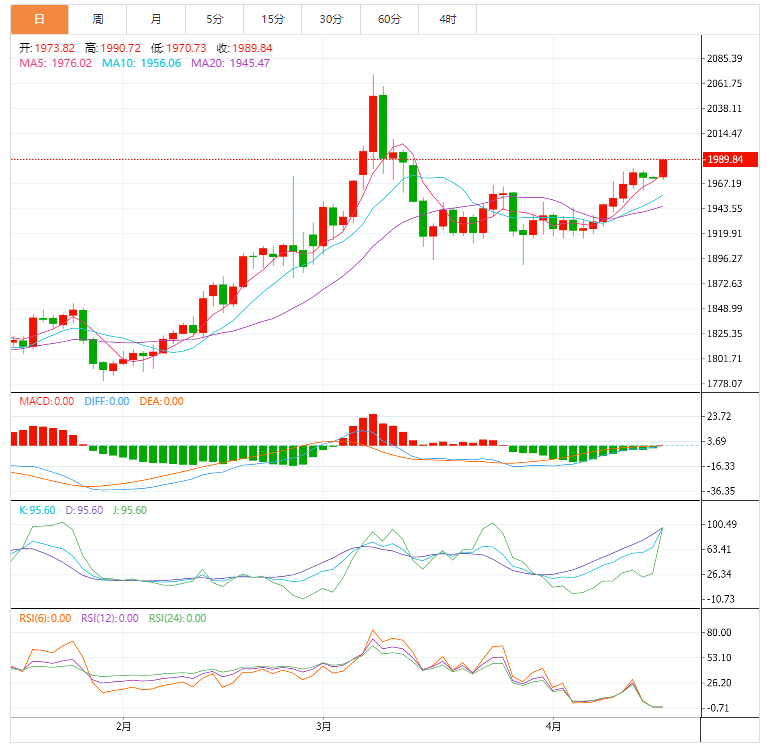
Task: Click the 1943.55 price axis value
Action: pyautogui.click(x=724, y=208)
